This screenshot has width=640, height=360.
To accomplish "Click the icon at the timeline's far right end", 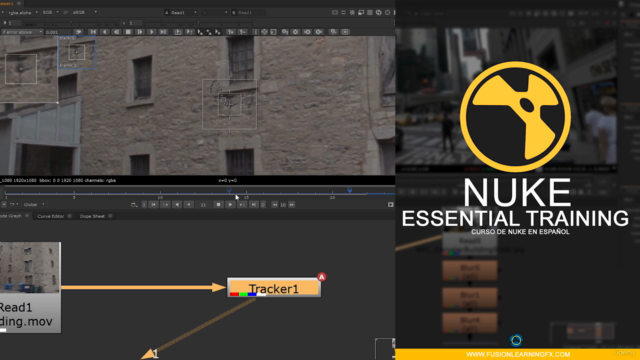I will (x=391, y=204).
